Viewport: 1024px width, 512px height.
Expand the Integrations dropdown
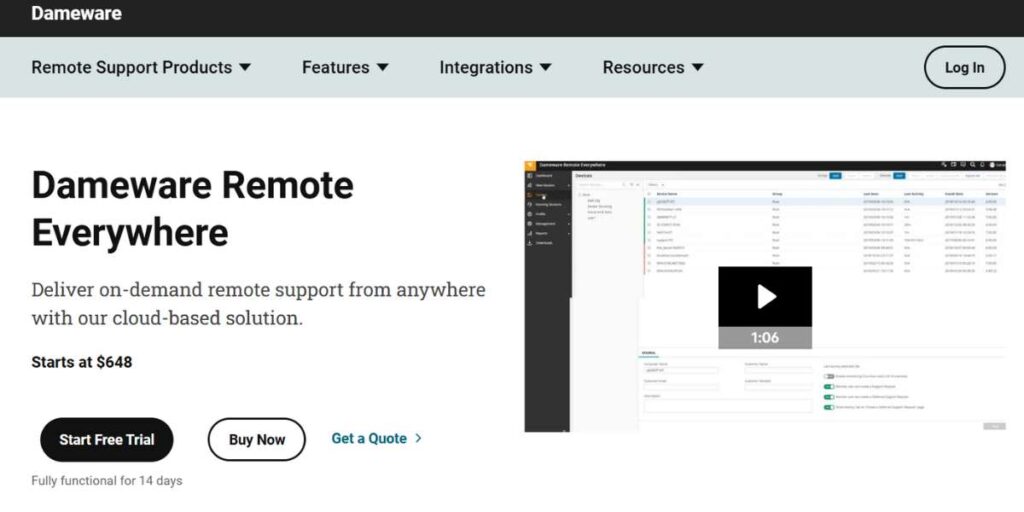[x=495, y=67]
